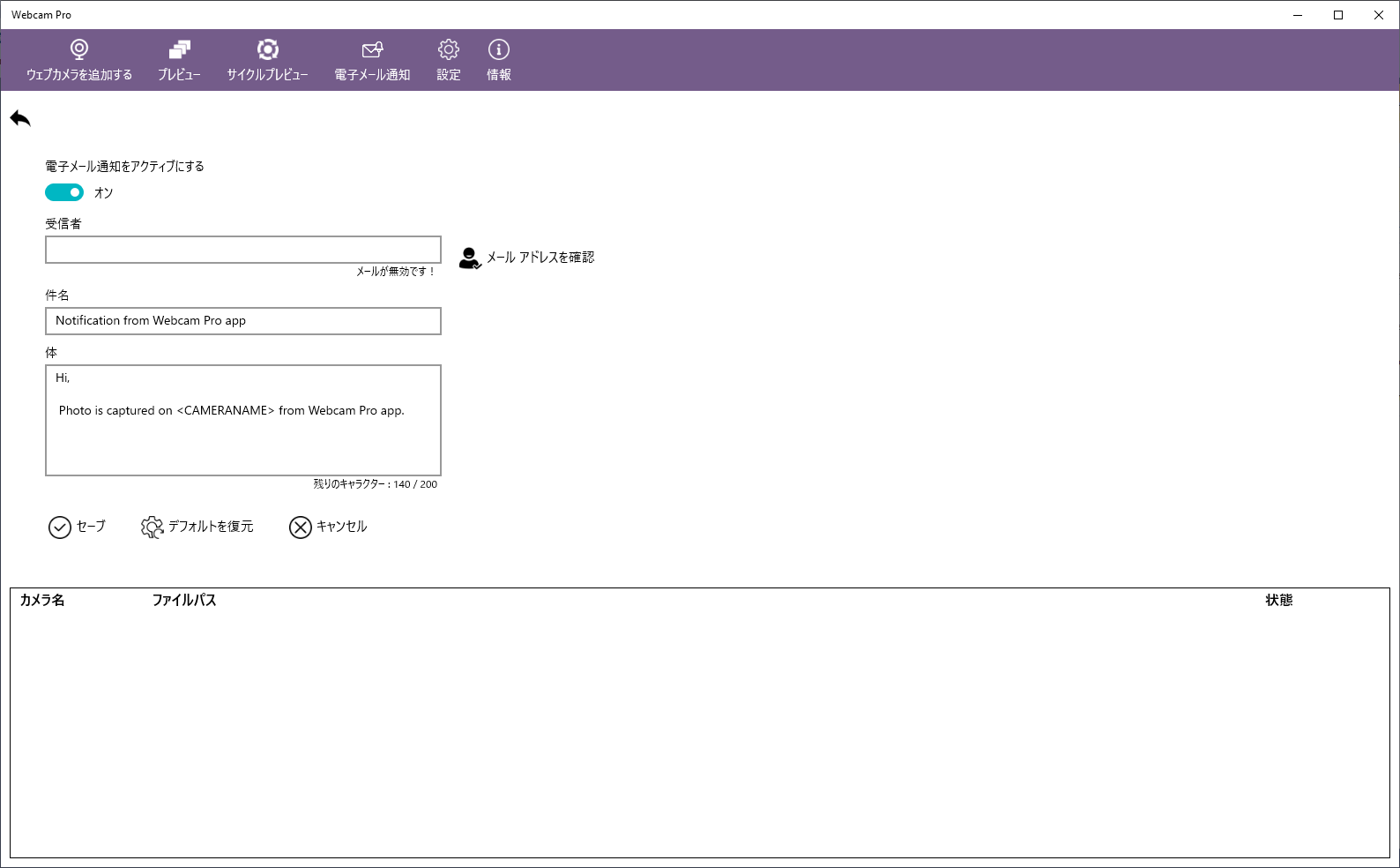This screenshot has width=1400, height=868.
Task: Click the 件名 subject field
Action: pyautogui.click(x=243, y=321)
